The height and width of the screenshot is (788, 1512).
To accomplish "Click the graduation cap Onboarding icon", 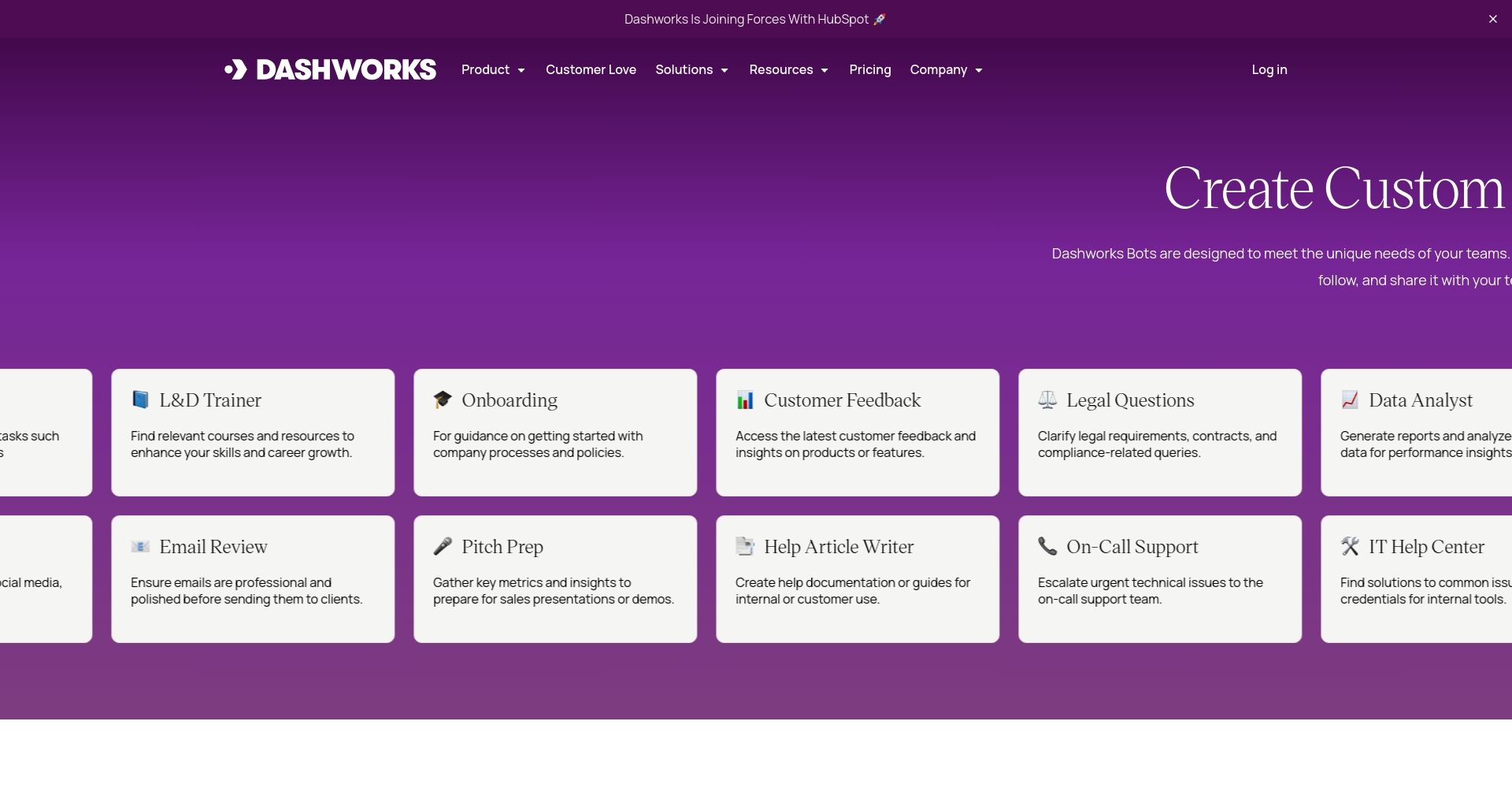I will pos(443,400).
